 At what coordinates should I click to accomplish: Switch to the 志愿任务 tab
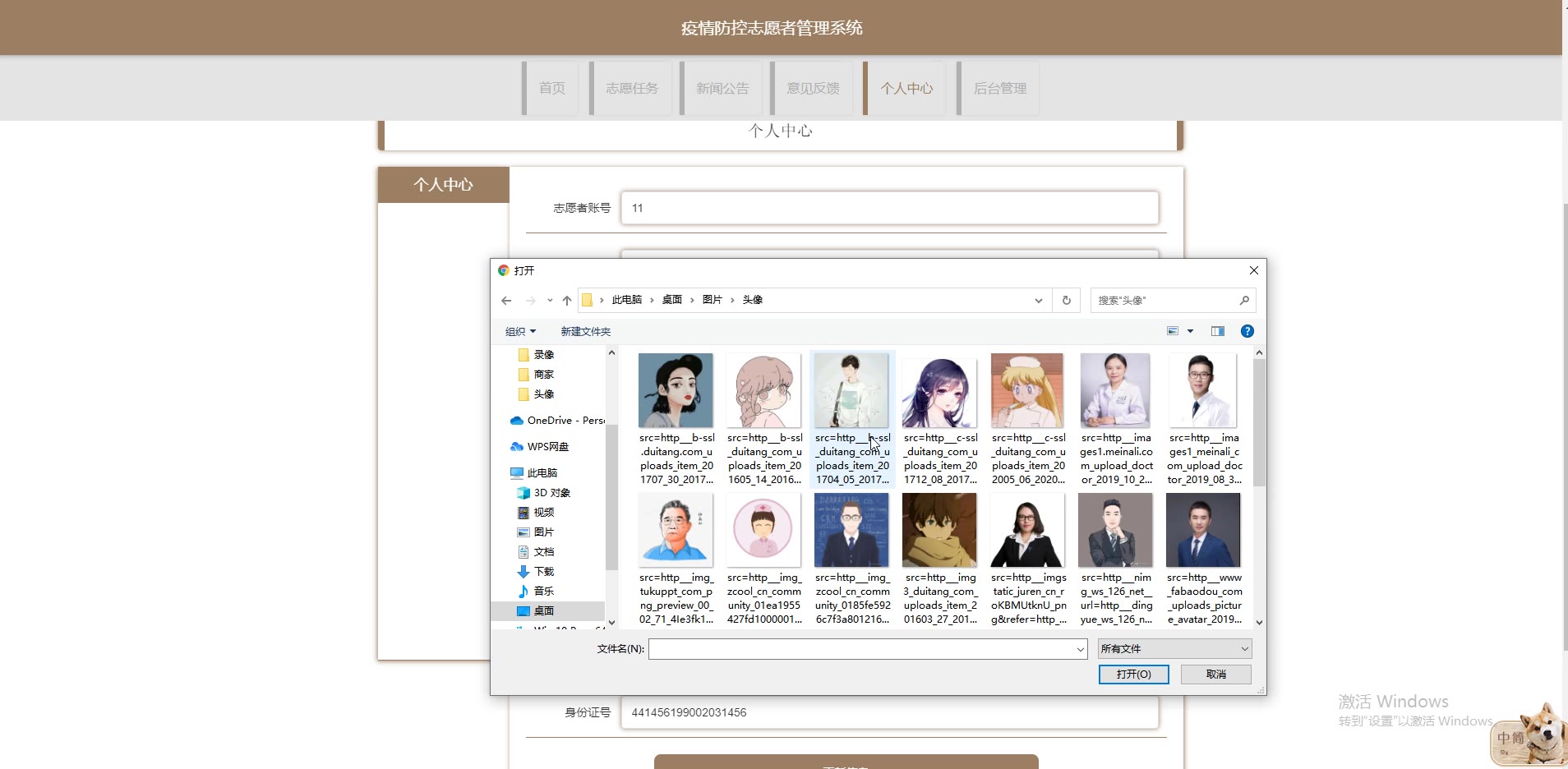click(x=631, y=89)
